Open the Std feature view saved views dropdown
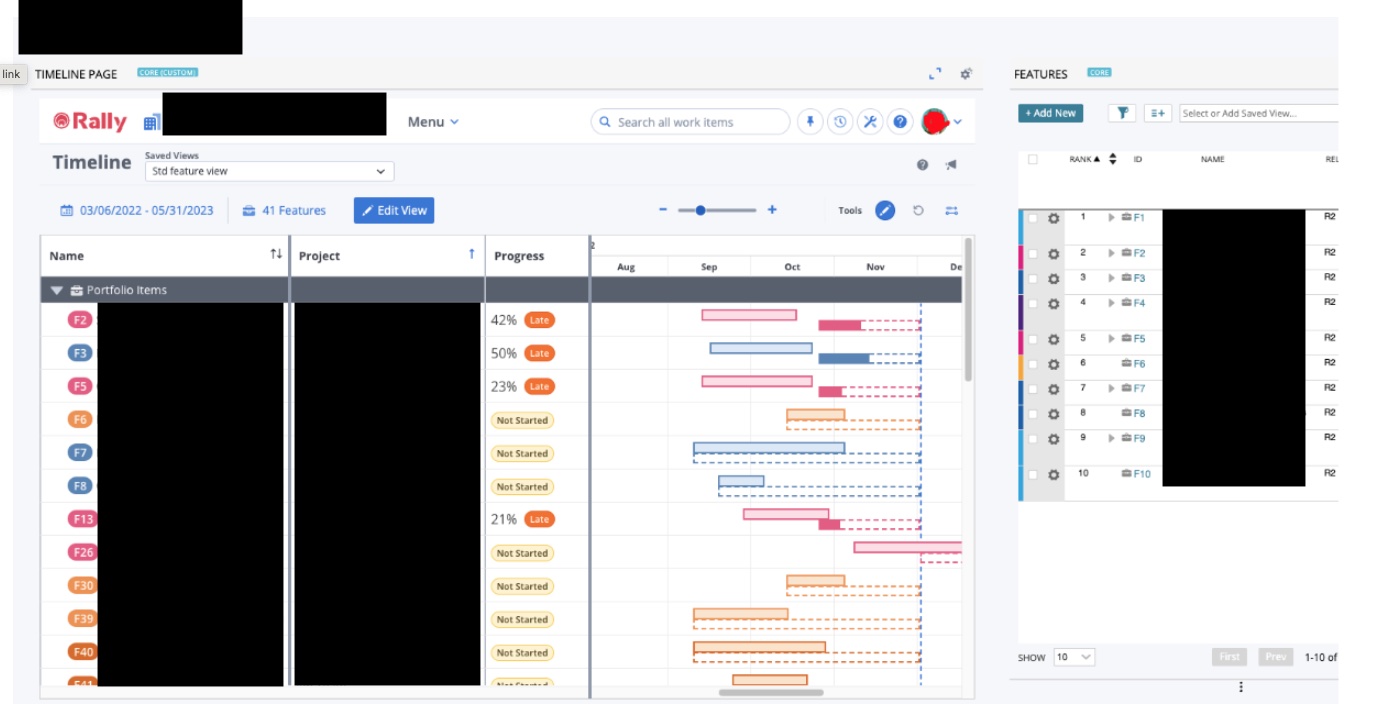Viewport: 1379px width, 727px height. click(x=270, y=171)
